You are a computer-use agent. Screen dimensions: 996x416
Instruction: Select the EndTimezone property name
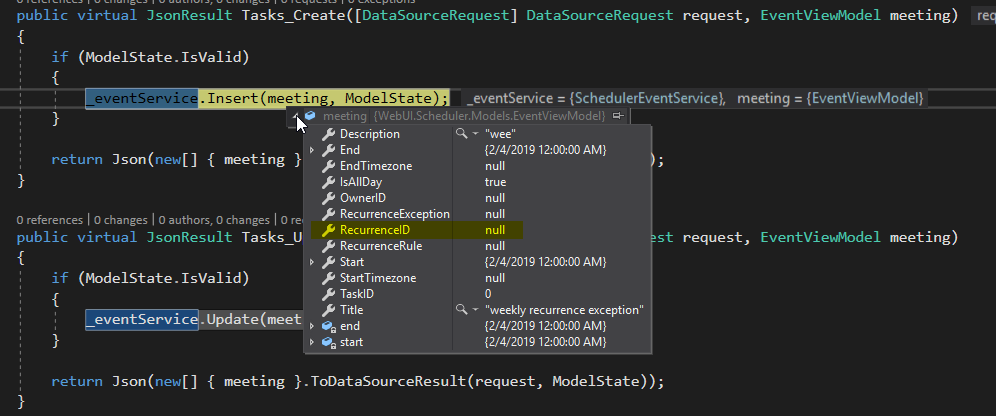click(376, 166)
